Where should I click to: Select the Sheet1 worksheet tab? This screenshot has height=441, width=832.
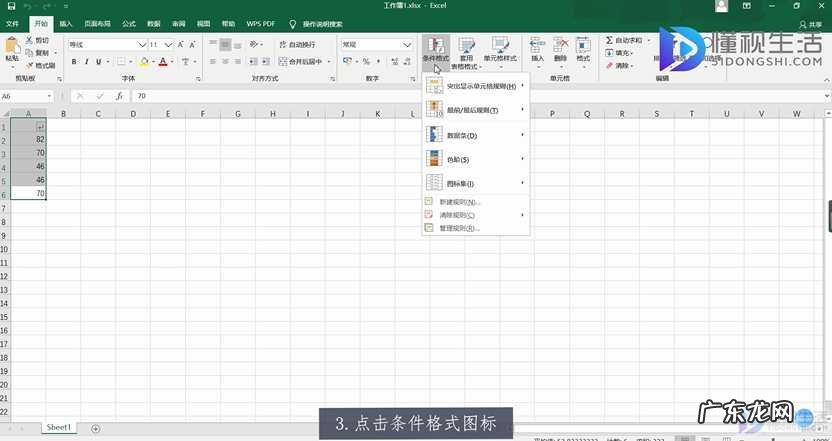point(58,427)
